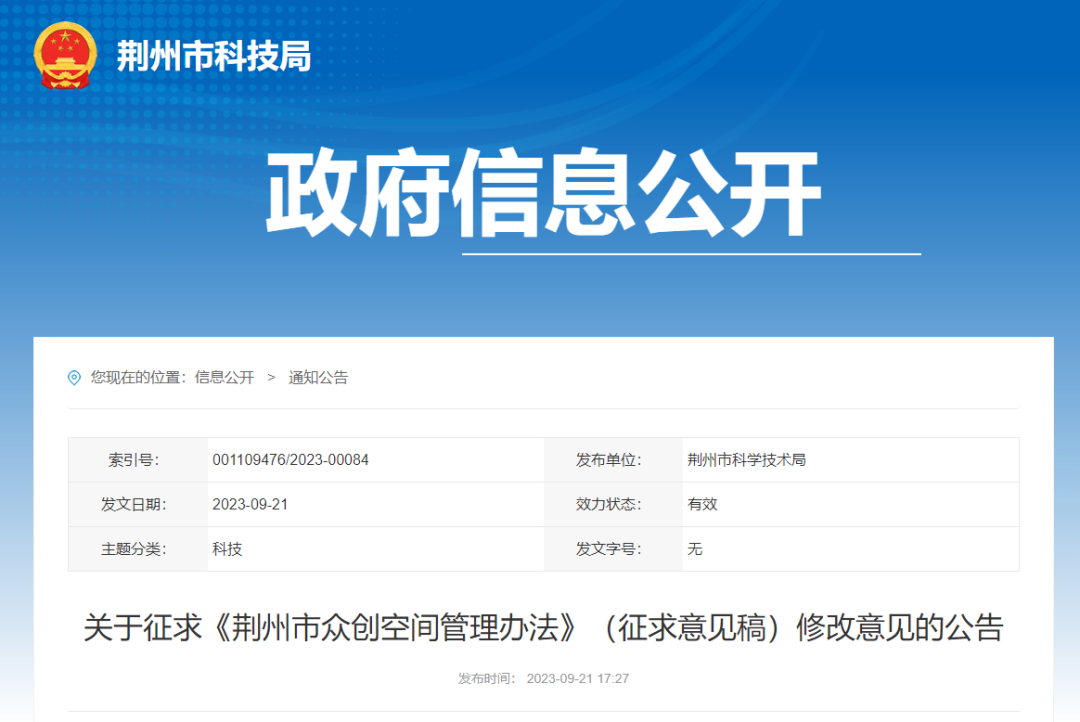Select the date 2023-09-21

(250, 504)
